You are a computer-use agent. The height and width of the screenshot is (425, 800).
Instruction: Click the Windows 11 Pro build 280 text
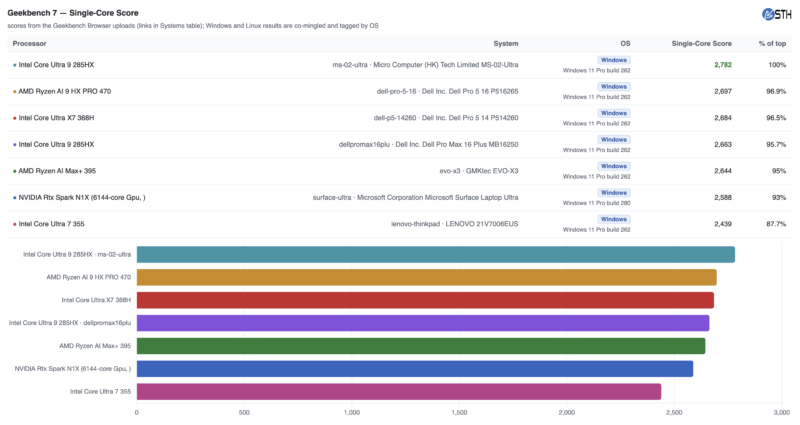click(x=596, y=203)
